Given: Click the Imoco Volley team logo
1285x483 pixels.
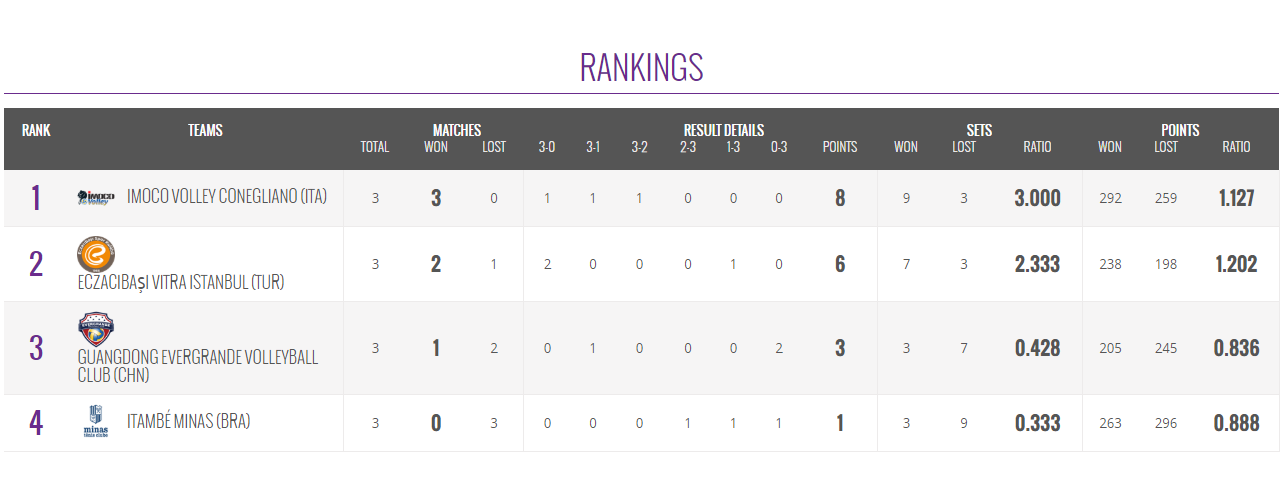Looking at the screenshot, I should click(x=96, y=198).
